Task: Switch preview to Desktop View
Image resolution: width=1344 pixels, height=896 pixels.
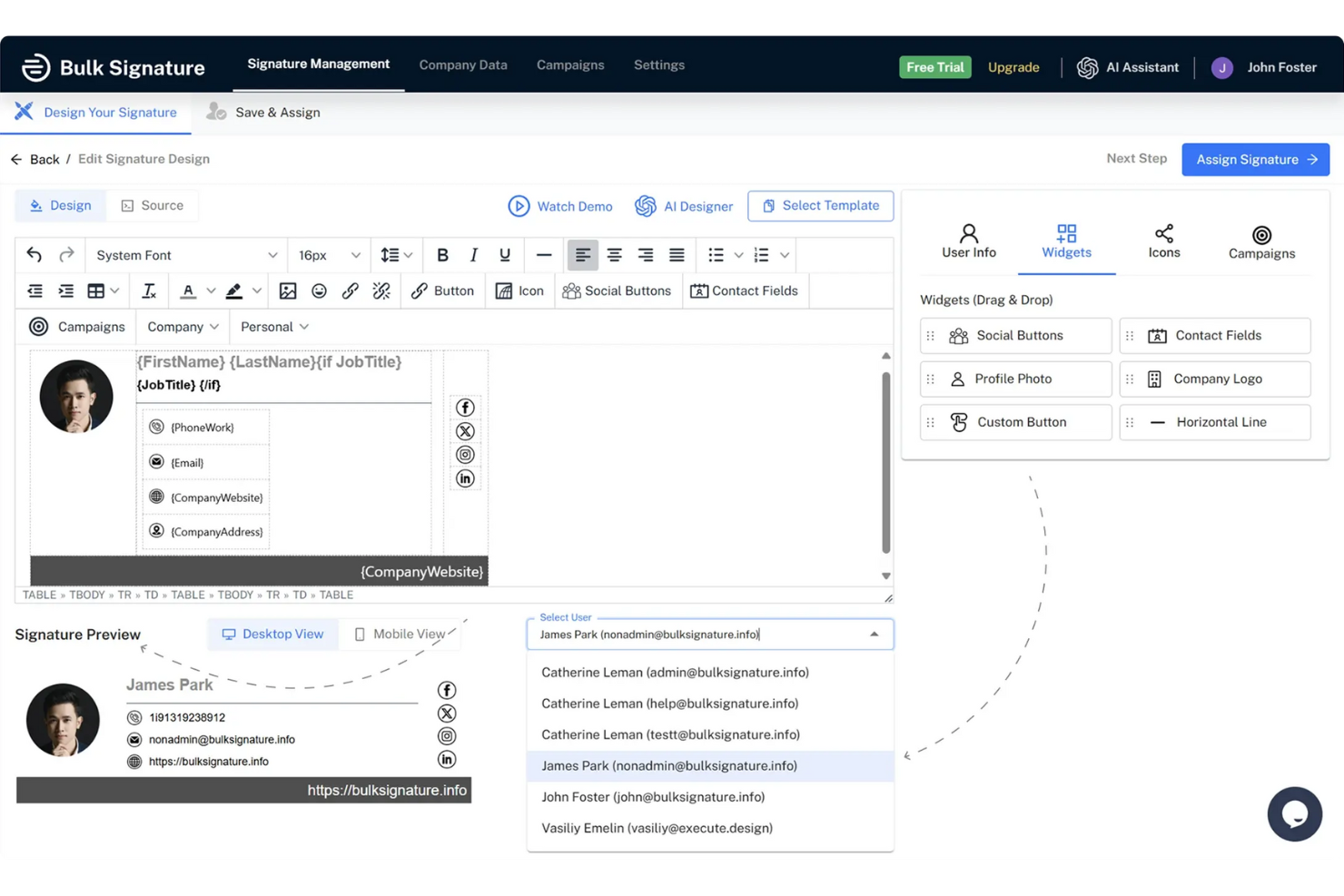Action: point(273,635)
